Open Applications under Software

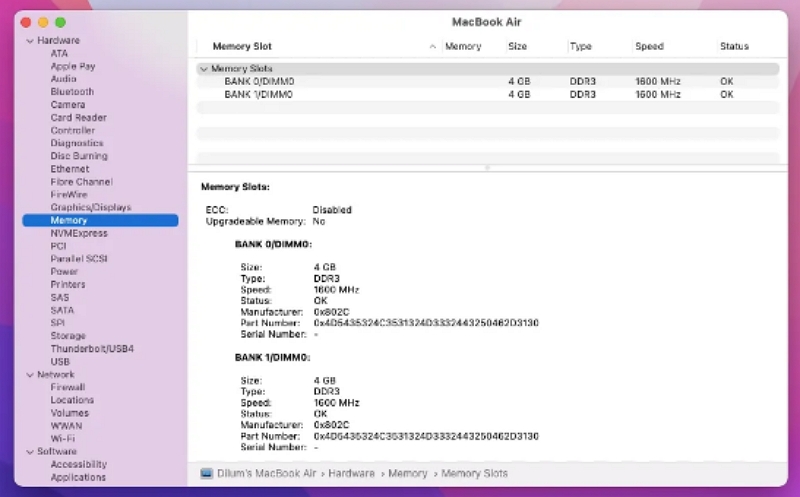78,478
